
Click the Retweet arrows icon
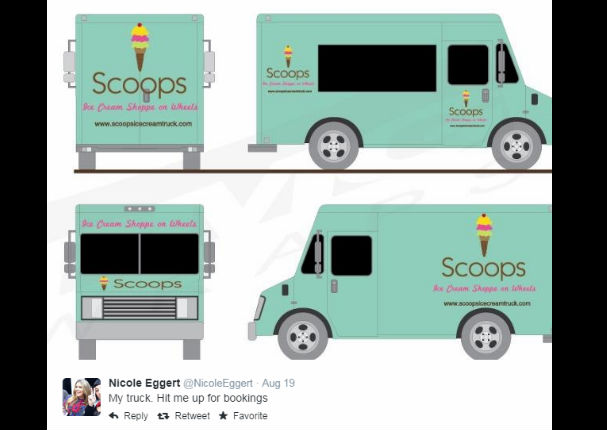pos(163,416)
